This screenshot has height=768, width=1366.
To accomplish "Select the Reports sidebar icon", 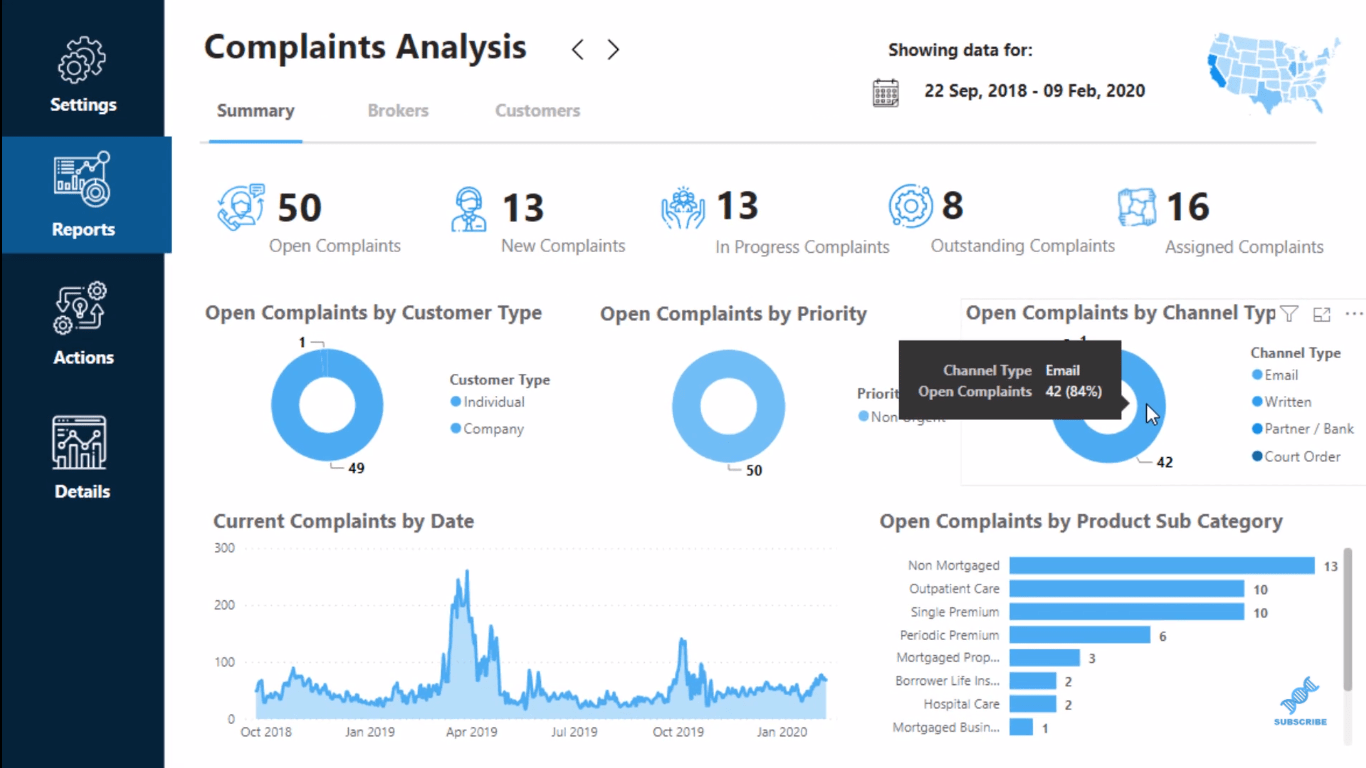I will point(83,181).
